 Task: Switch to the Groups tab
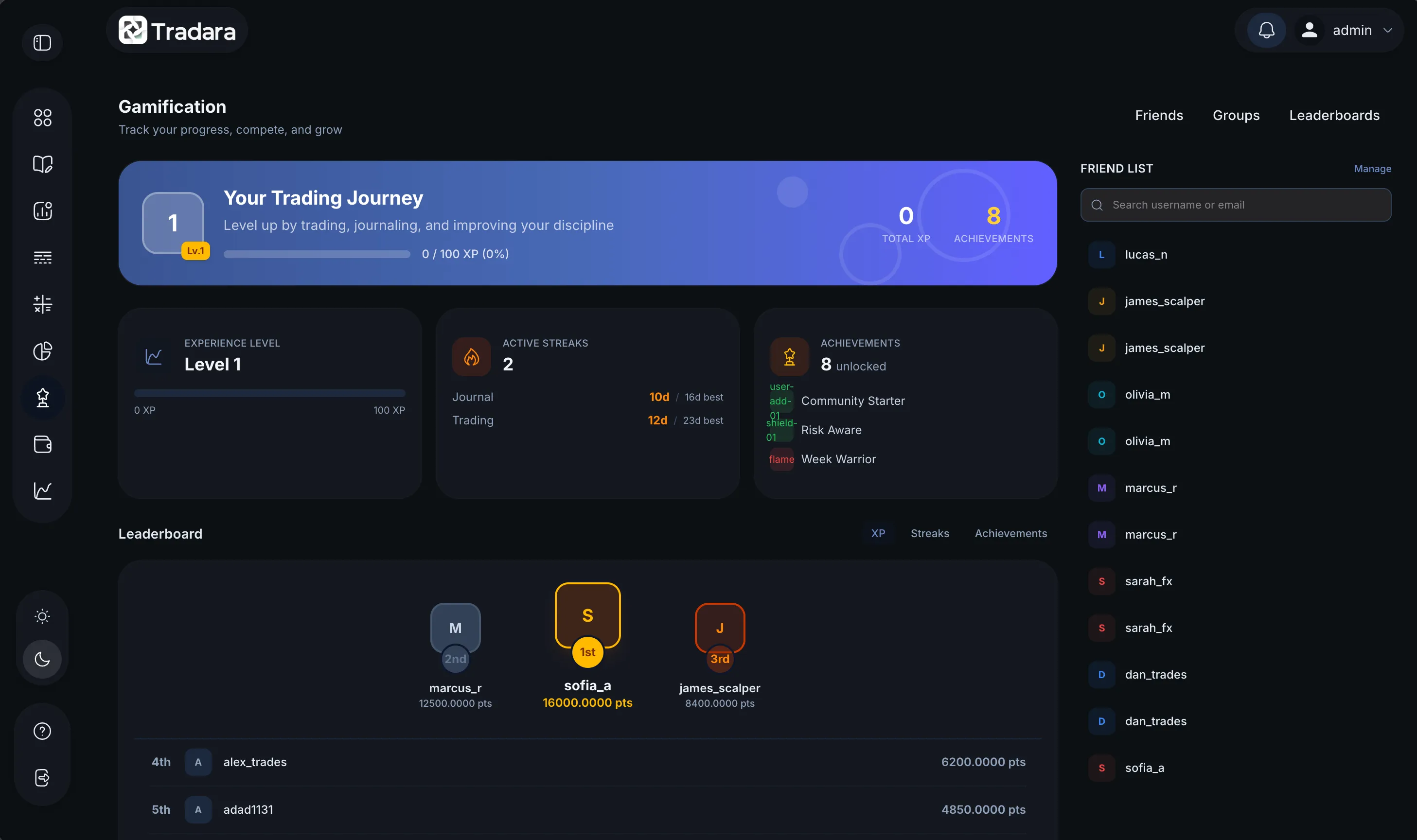pos(1235,116)
